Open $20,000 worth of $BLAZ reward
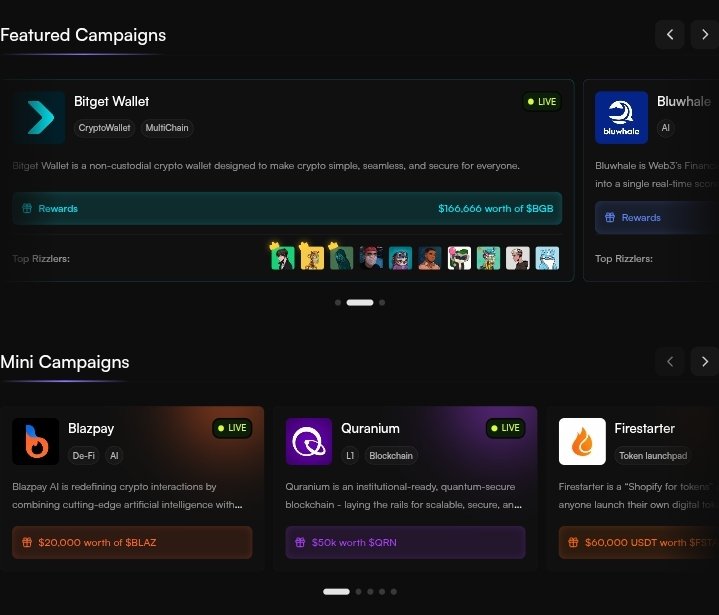 pos(132,542)
